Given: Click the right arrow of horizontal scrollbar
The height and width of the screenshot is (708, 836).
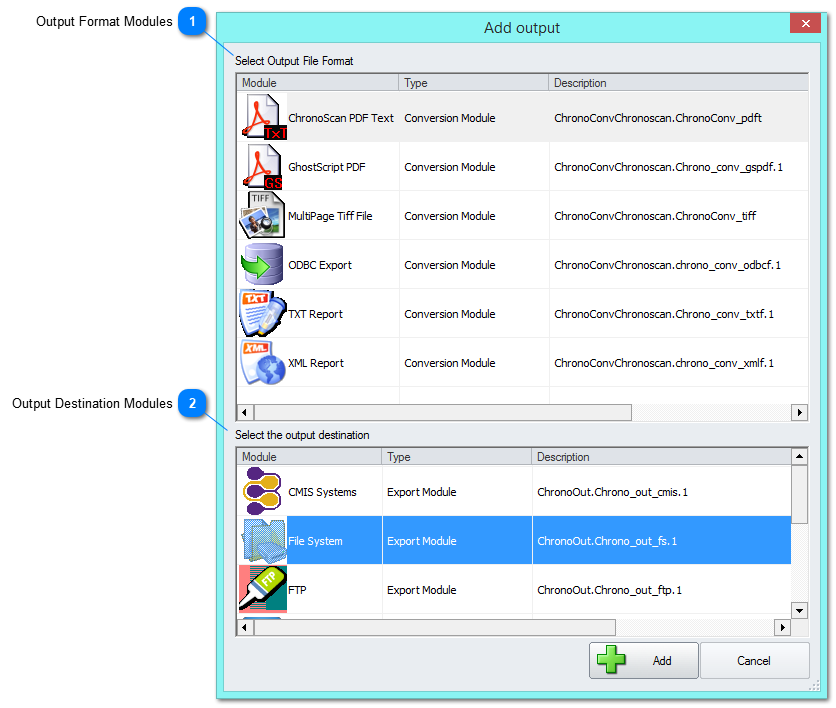Looking at the screenshot, I should click(799, 412).
